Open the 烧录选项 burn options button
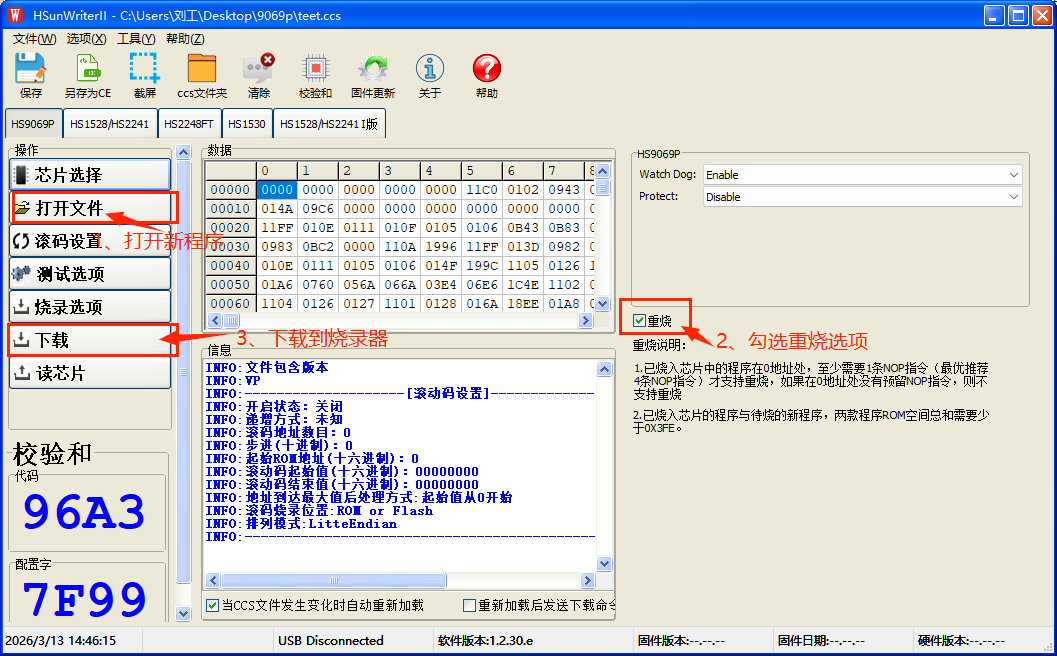Screen dimensions: 1057x656 tap(90, 307)
